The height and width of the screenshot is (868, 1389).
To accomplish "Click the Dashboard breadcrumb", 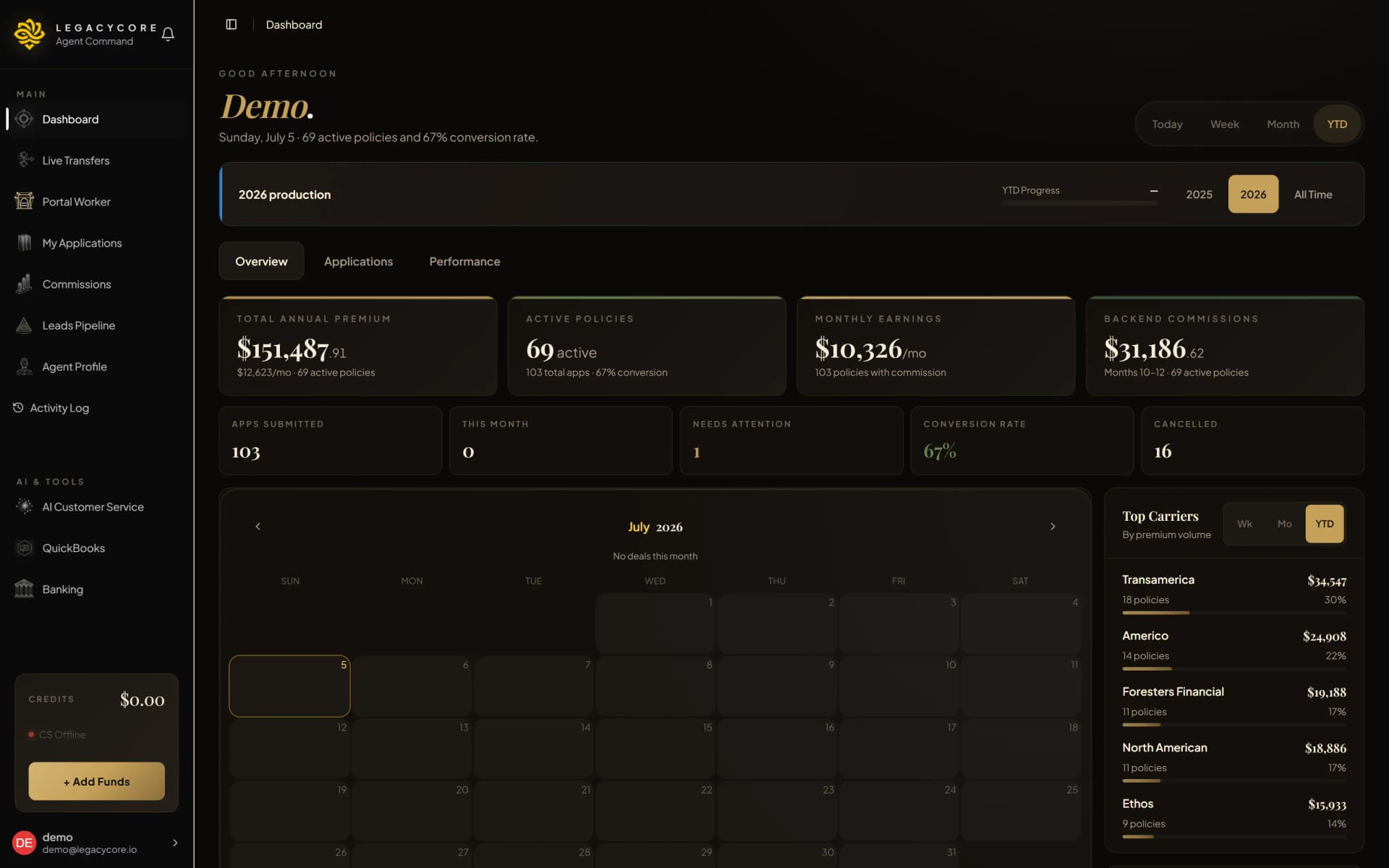I will 294,25.
